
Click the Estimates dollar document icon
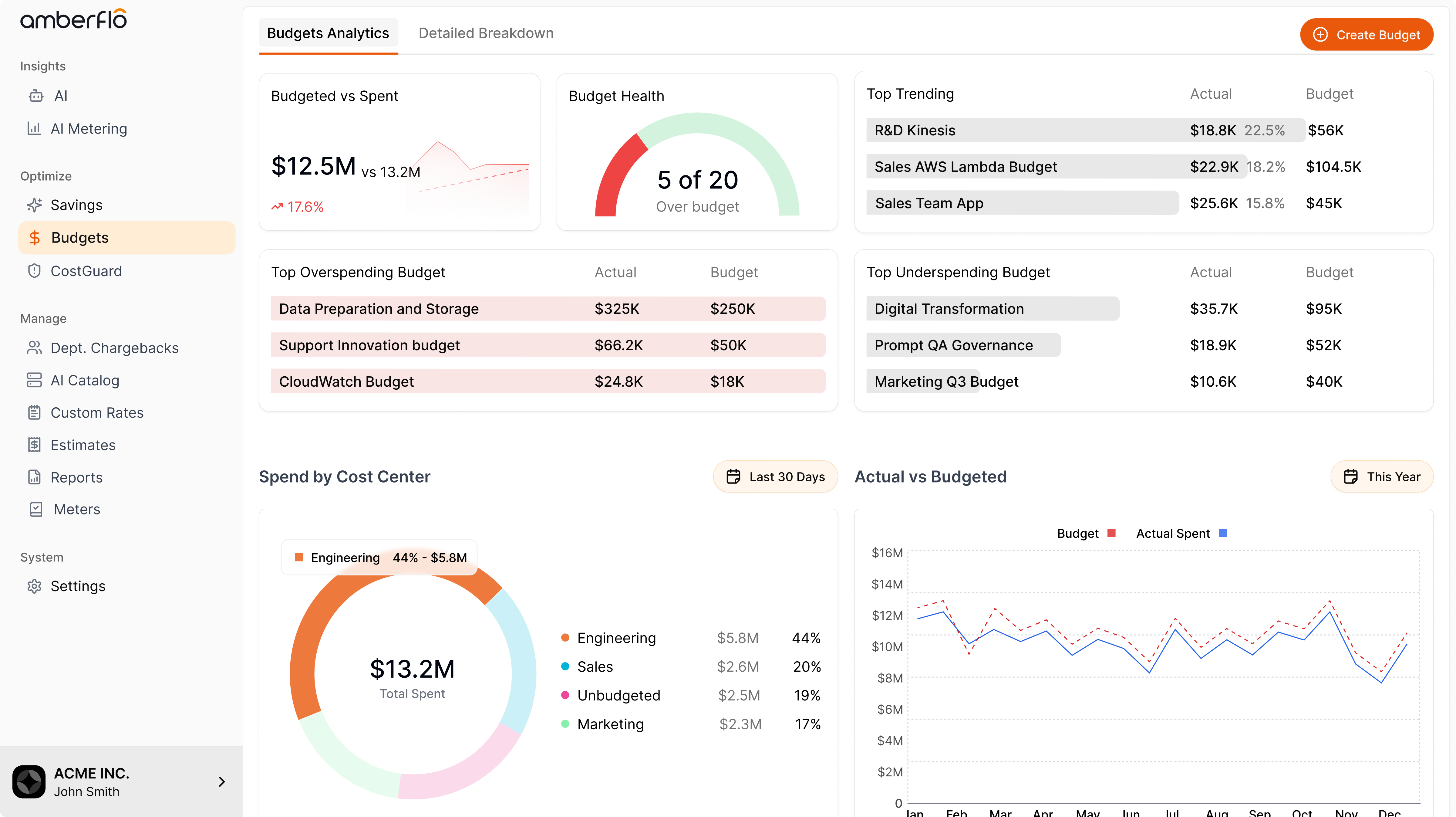click(x=35, y=445)
